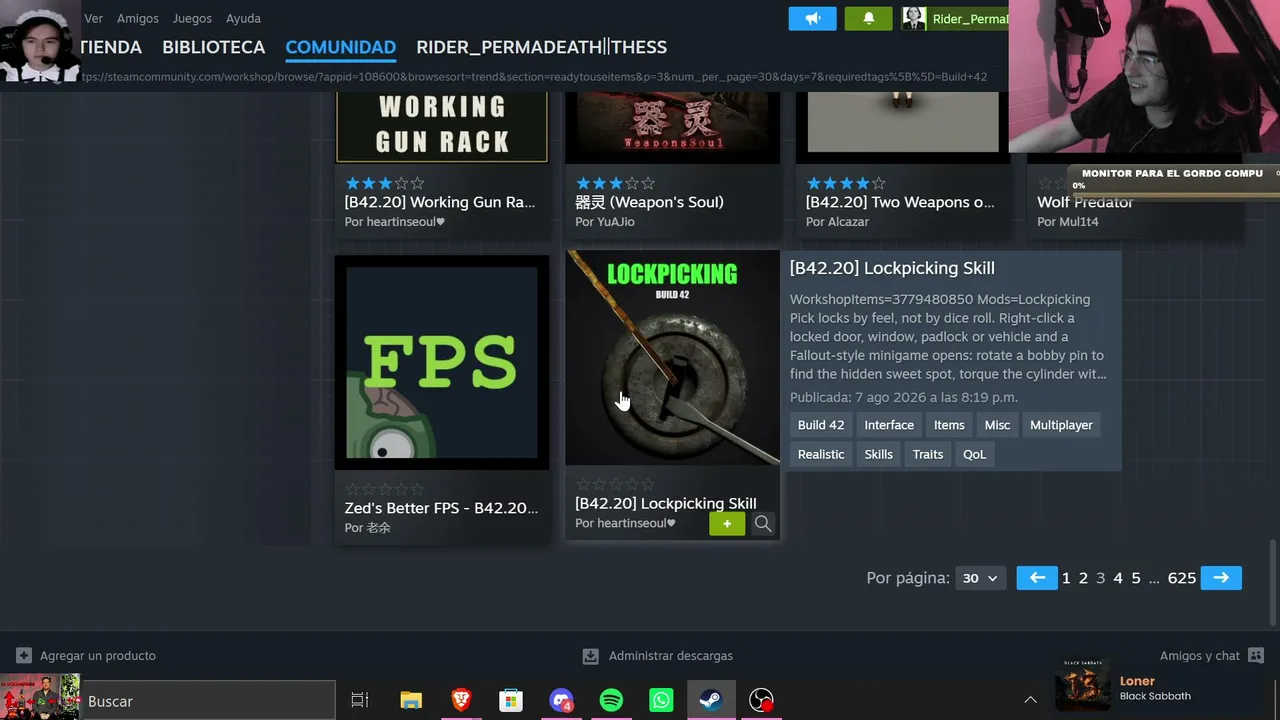Open the 器灵 (Weapon's Soul) title

pos(649,202)
